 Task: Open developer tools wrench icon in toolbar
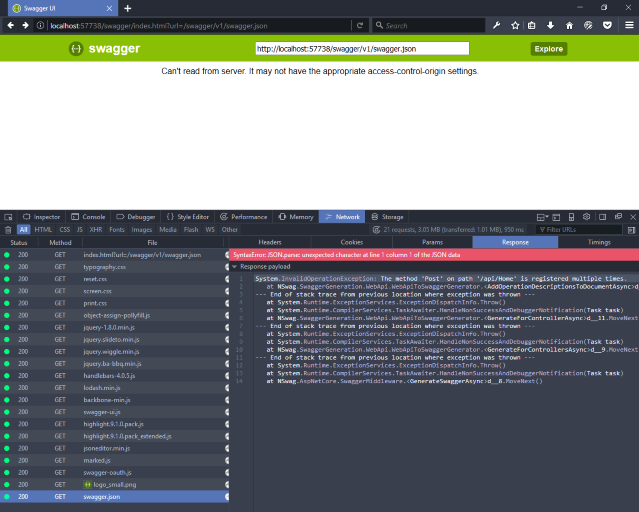496,25
